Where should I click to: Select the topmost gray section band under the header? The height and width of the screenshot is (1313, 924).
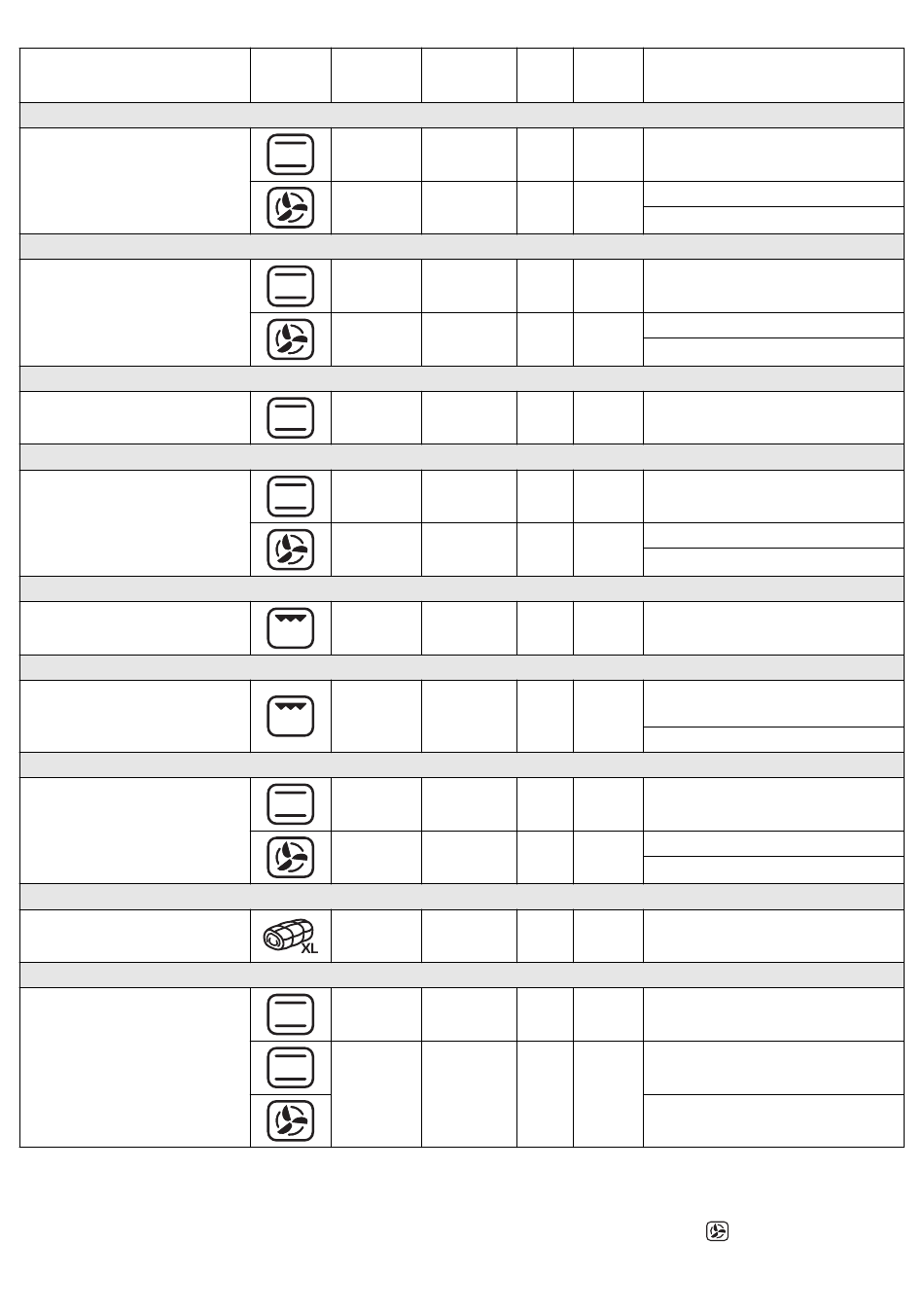point(462,115)
